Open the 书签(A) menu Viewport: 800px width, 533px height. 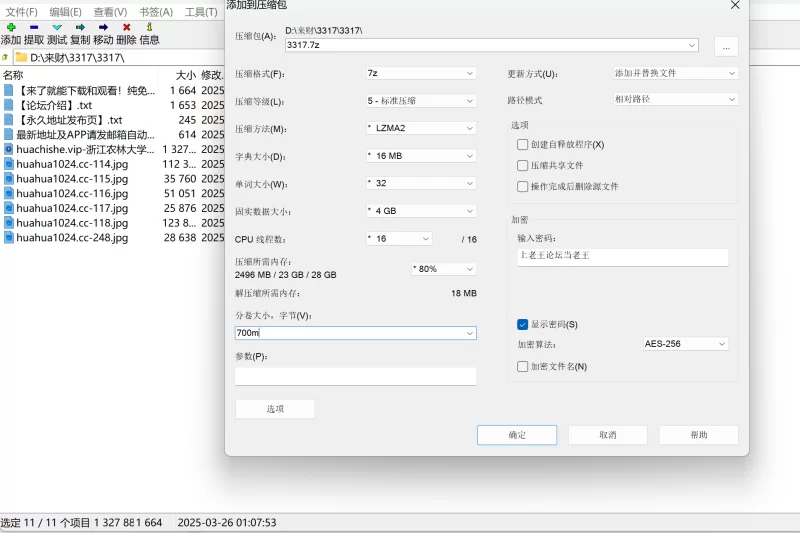point(156,12)
